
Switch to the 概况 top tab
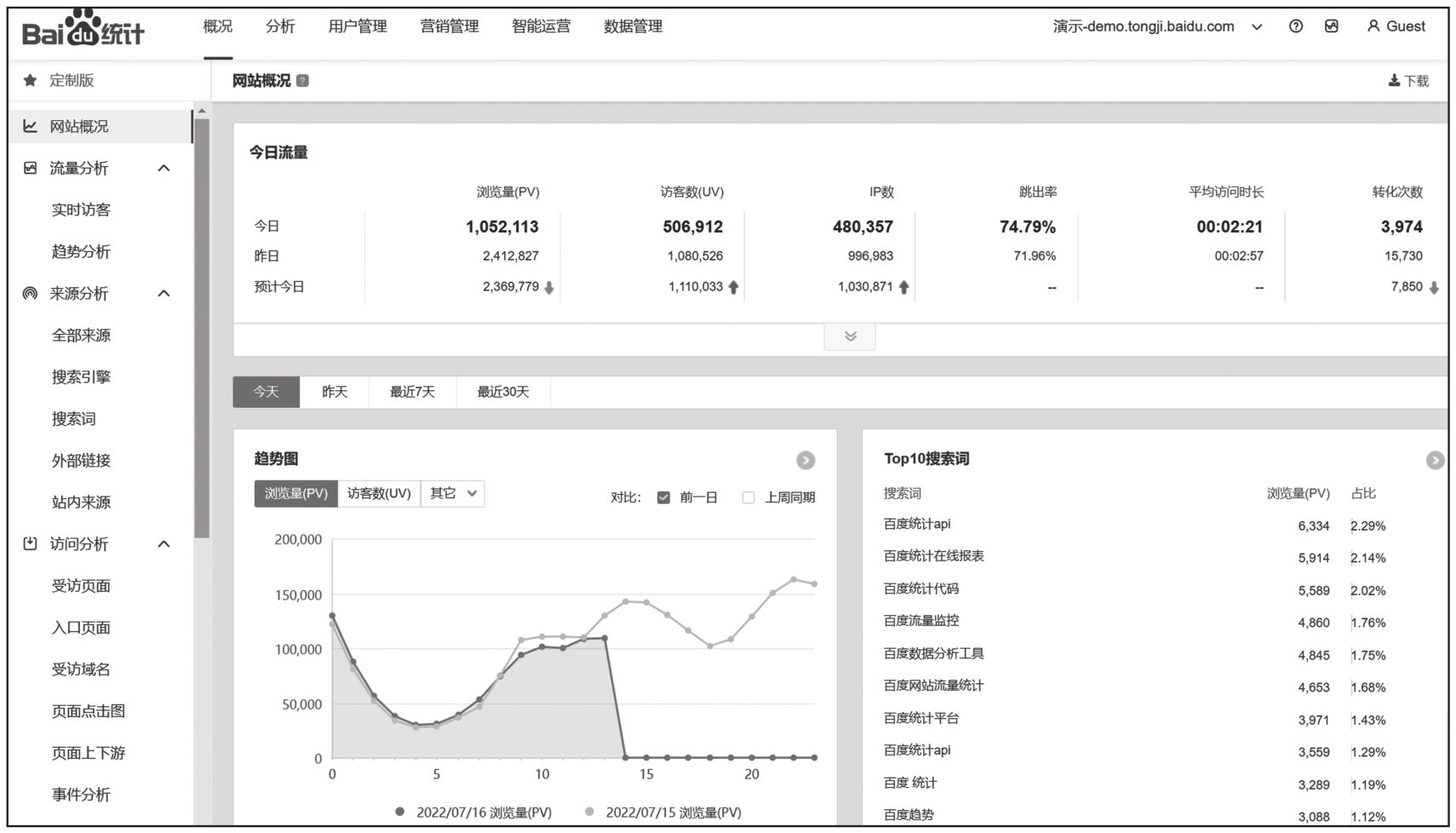218,26
